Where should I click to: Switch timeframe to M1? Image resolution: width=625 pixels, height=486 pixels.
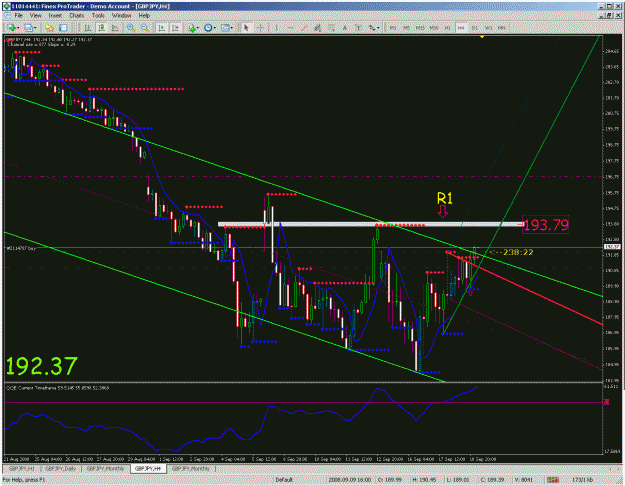tap(393, 28)
